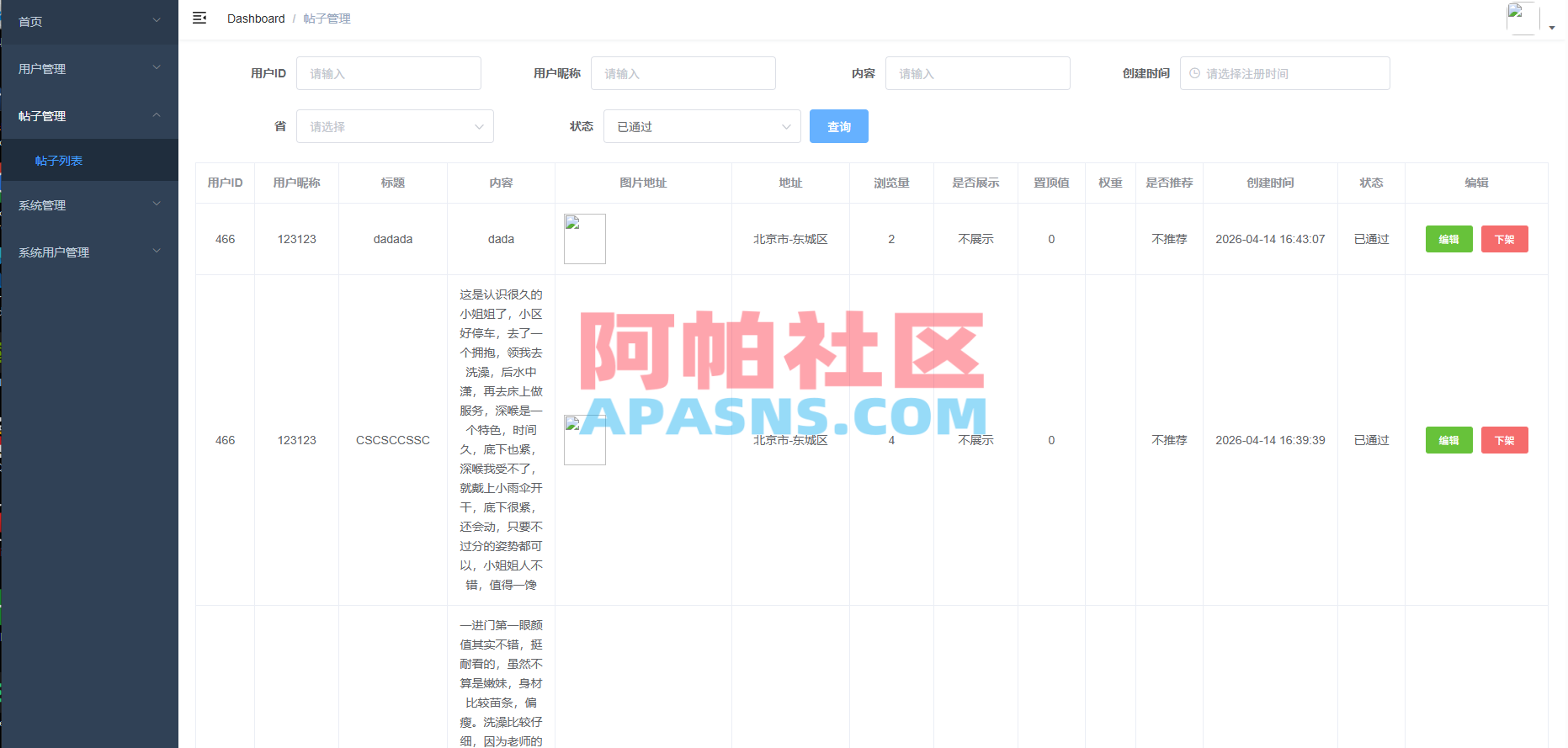Click the 帖子管理 breadcrumb item

pyautogui.click(x=327, y=19)
